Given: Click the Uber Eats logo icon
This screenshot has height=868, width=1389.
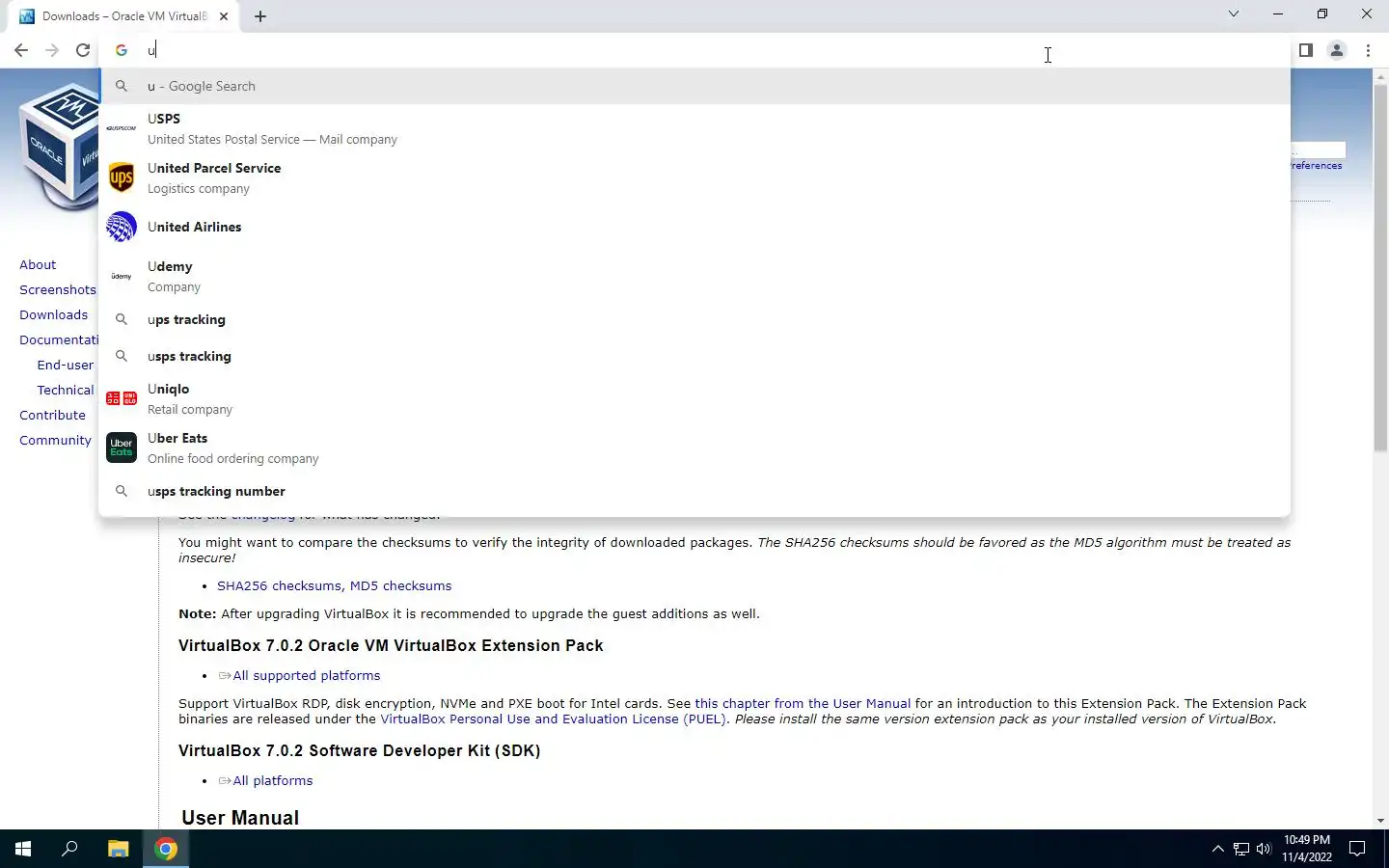Looking at the screenshot, I should (122, 448).
